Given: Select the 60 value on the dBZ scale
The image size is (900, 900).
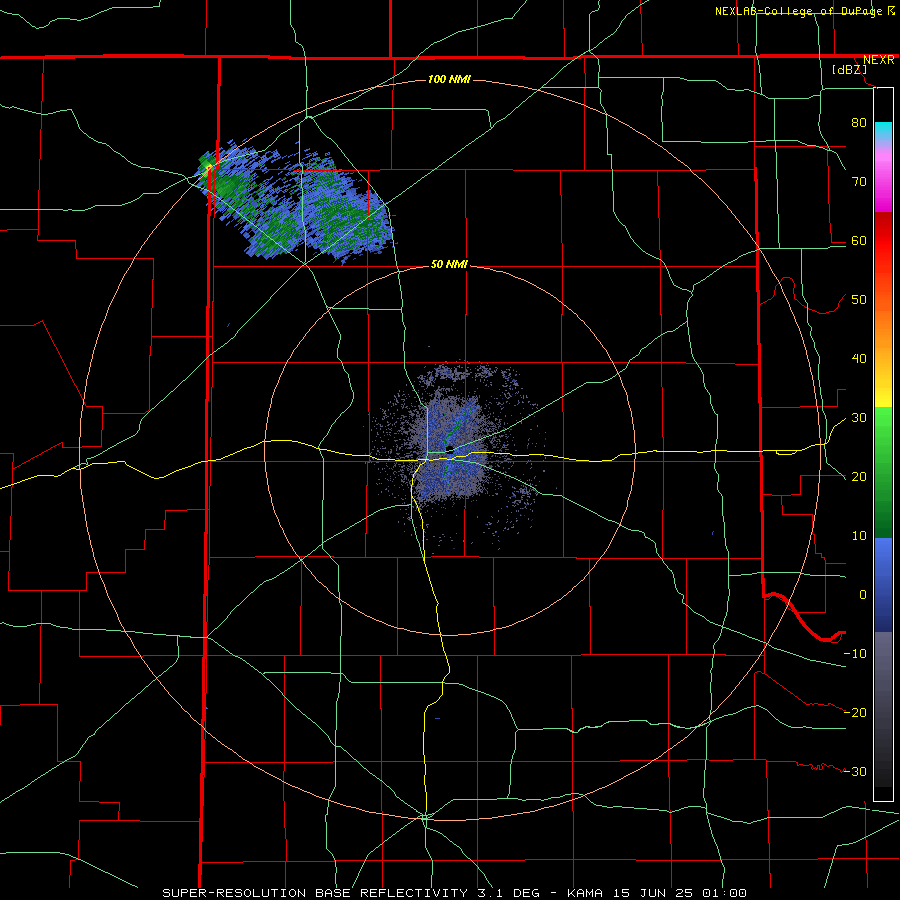Looking at the screenshot, I should click(x=859, y=241).
